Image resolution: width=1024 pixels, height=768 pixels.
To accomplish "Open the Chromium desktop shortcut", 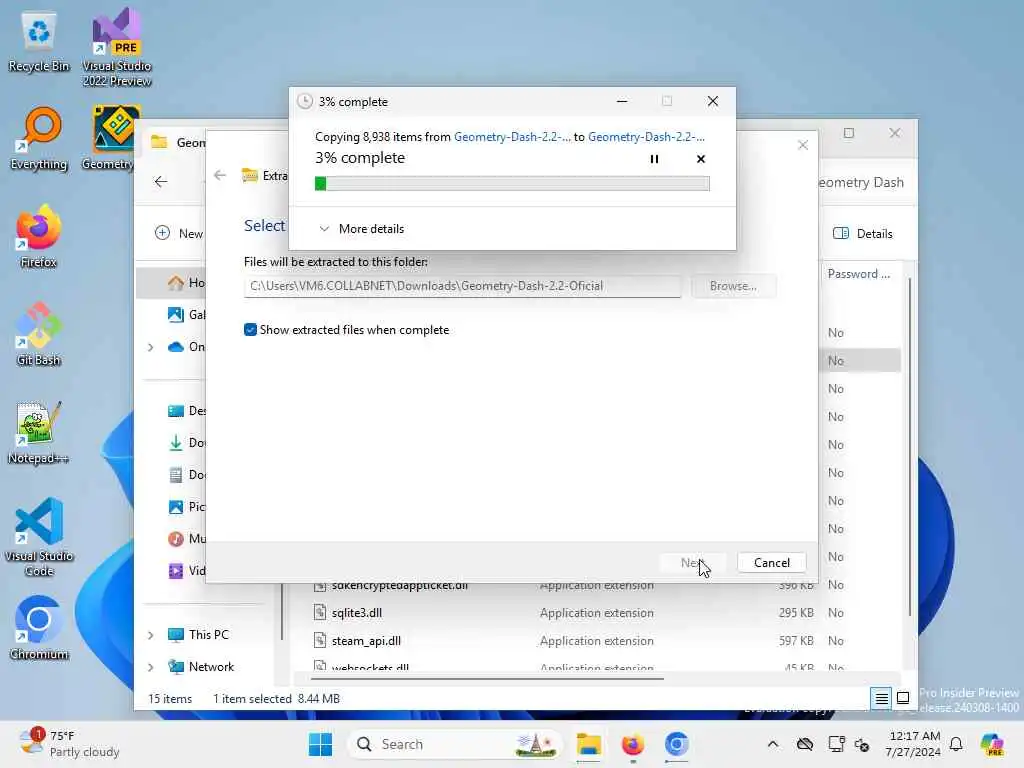I will [x=39, y=628].
